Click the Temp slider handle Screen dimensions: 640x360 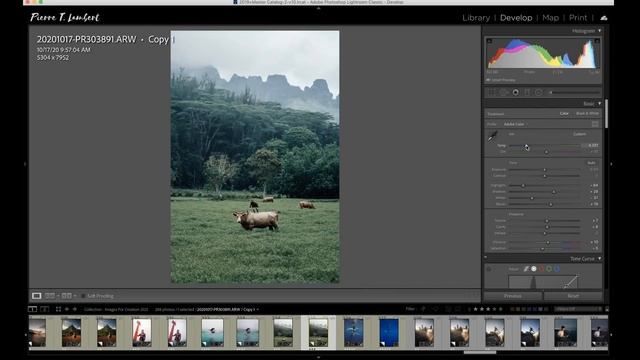click(x=527, y=146)
